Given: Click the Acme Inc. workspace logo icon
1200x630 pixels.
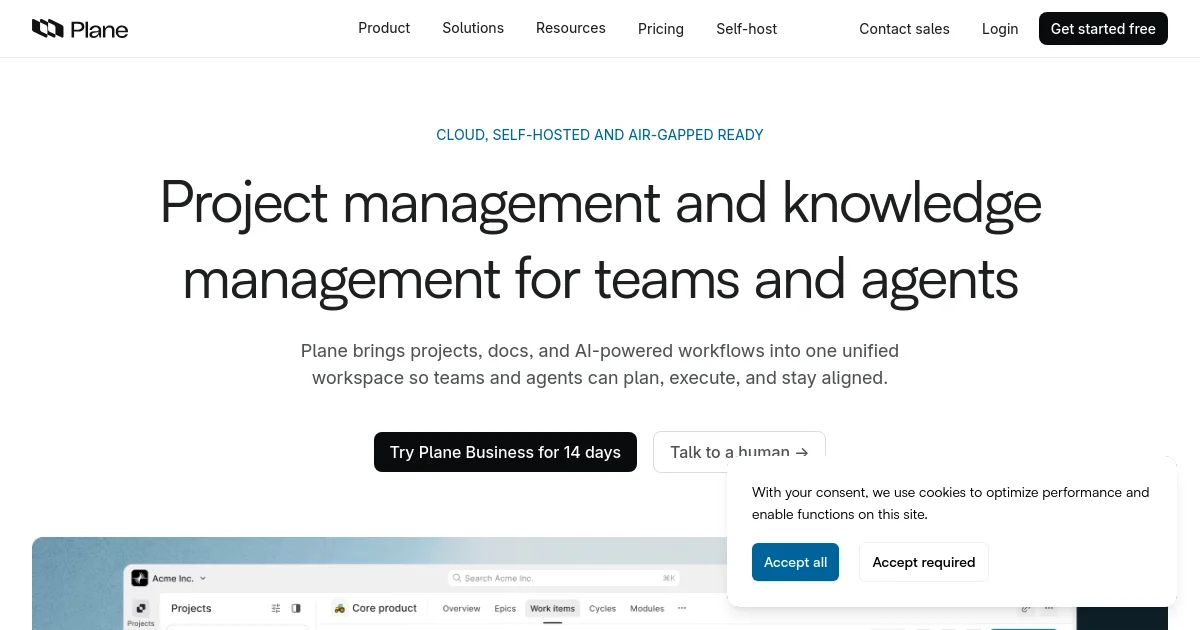Looking at the screenshot, I should tap(139, 578).
